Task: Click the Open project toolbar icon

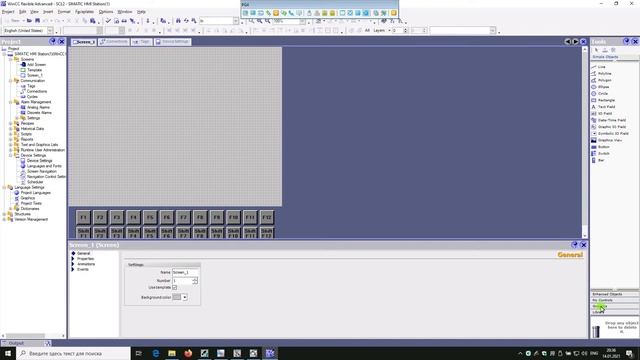Action: [x=29, y=20]
